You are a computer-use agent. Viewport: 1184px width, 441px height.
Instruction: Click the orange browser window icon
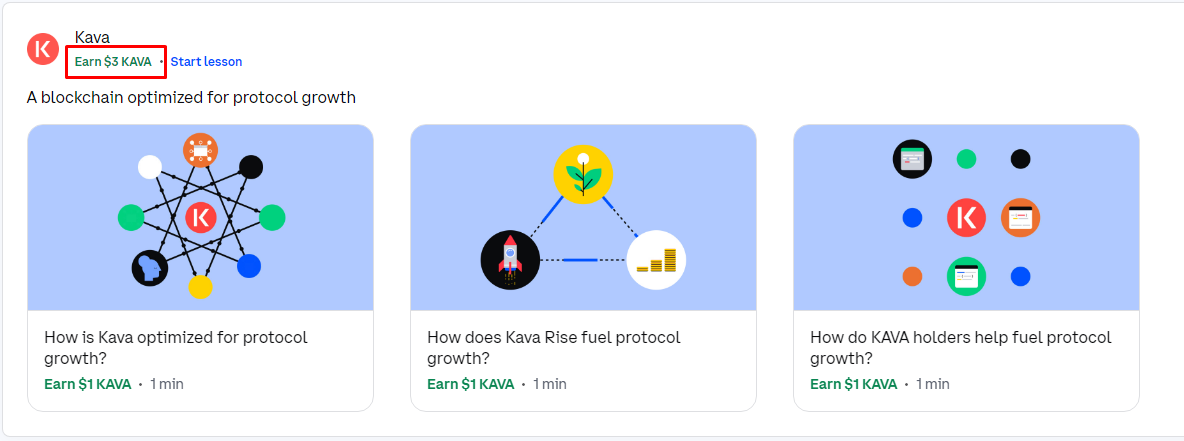(x=1020, y=218)
